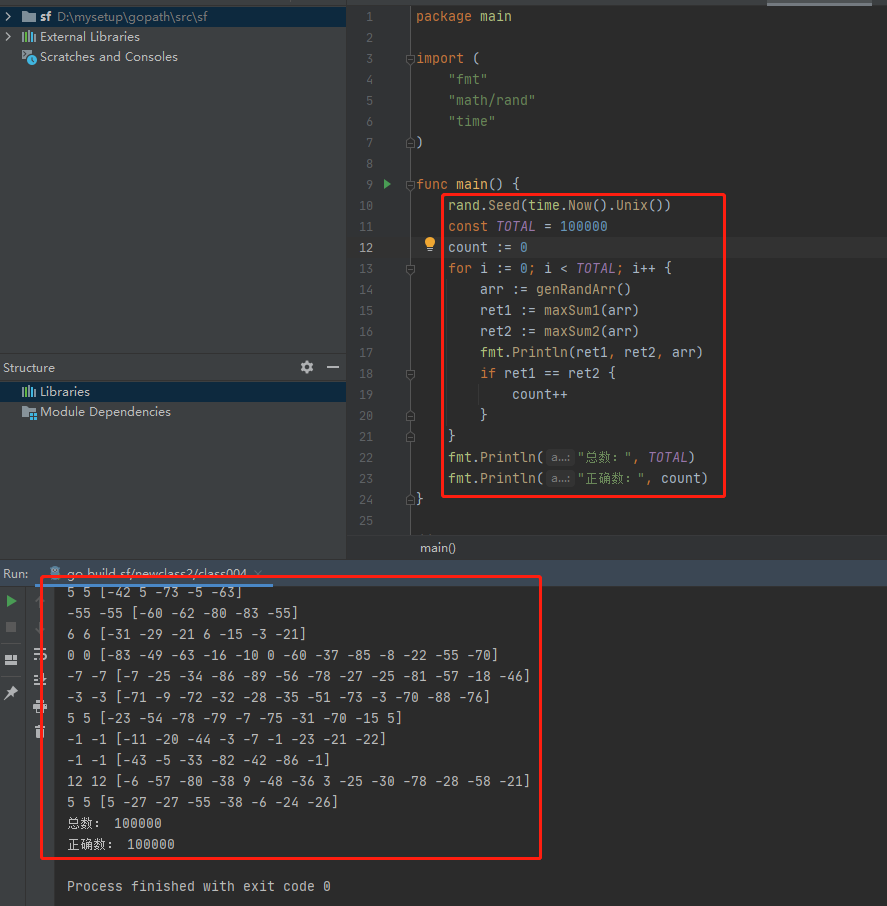Click the fold end marker on line 20
Screen dimensions: 887x906
pos(410,415)
